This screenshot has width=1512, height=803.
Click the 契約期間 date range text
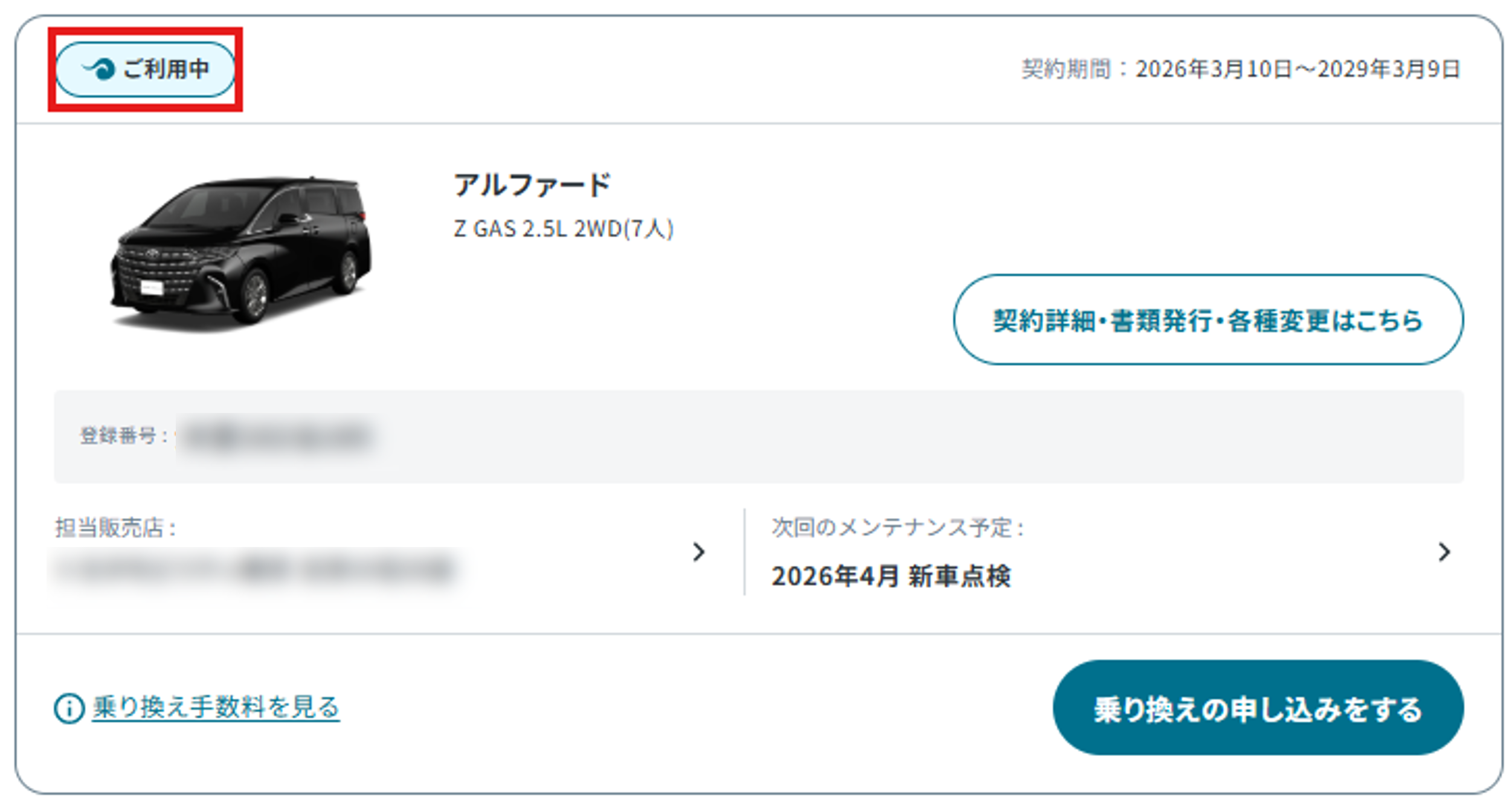click(x=1241, y=69)
